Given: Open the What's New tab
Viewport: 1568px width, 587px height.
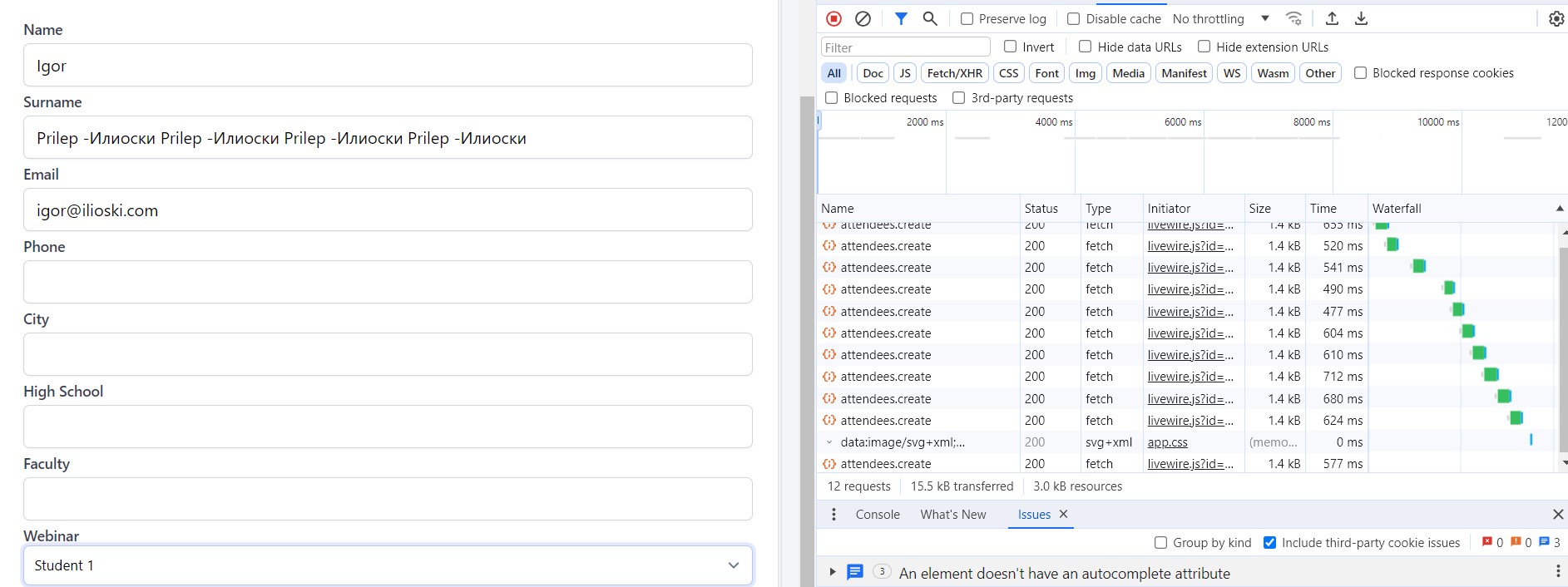Looking at the screenshot, I should 952,515.
